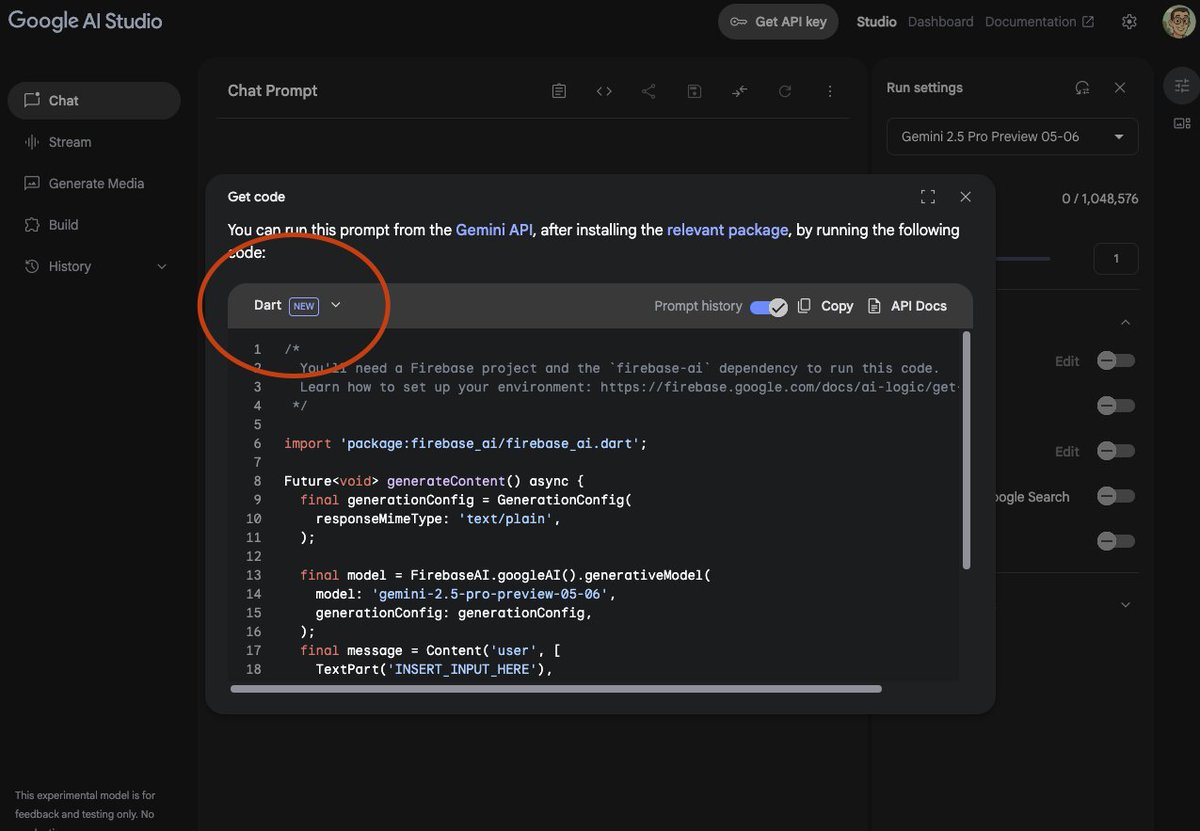Viewport: 1200px width, 831px height.
Task: Click the code panel vertical scrollbar
Action: 966,450
